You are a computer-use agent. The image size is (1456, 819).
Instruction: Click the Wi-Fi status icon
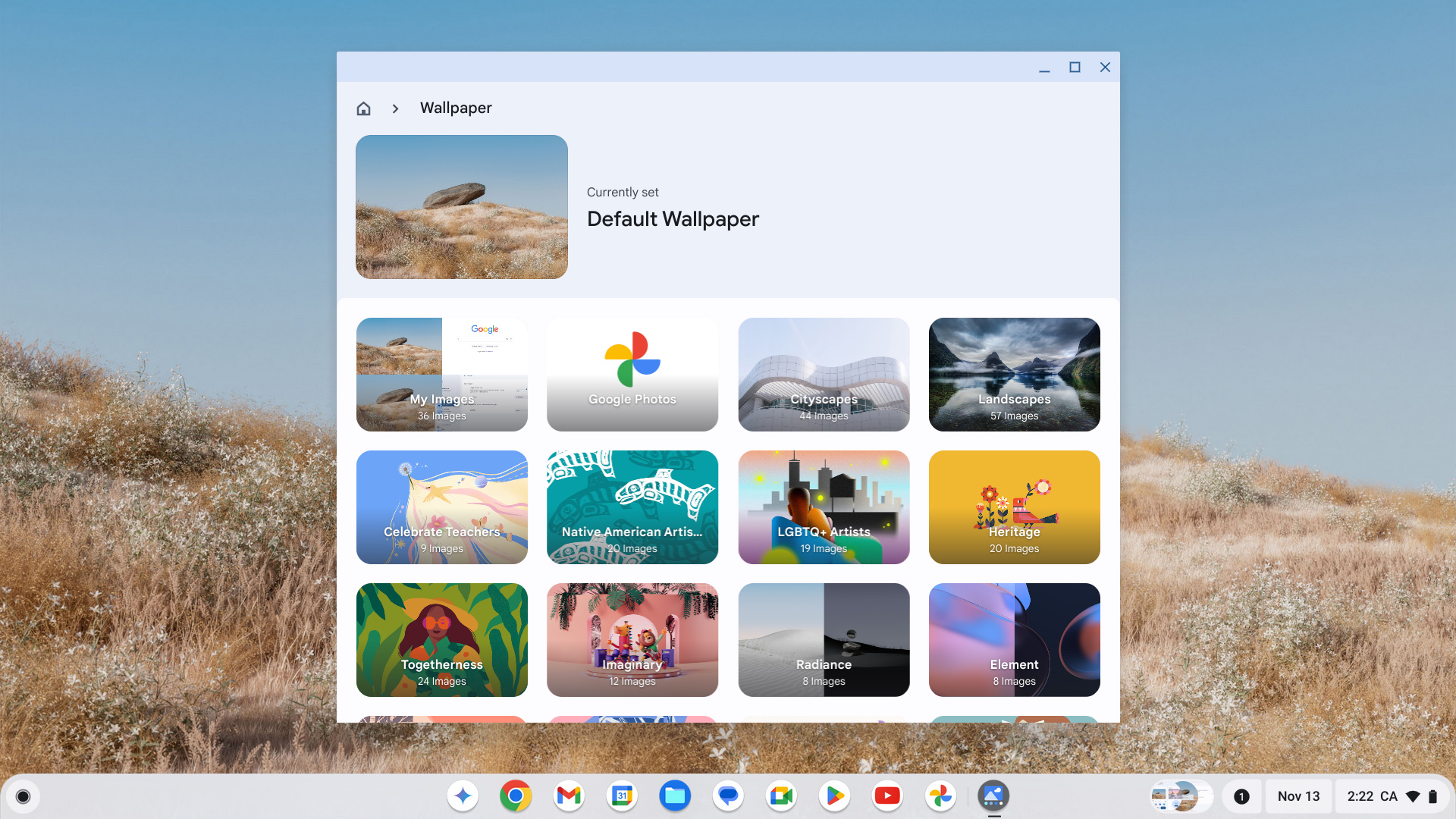point(1413,796)
